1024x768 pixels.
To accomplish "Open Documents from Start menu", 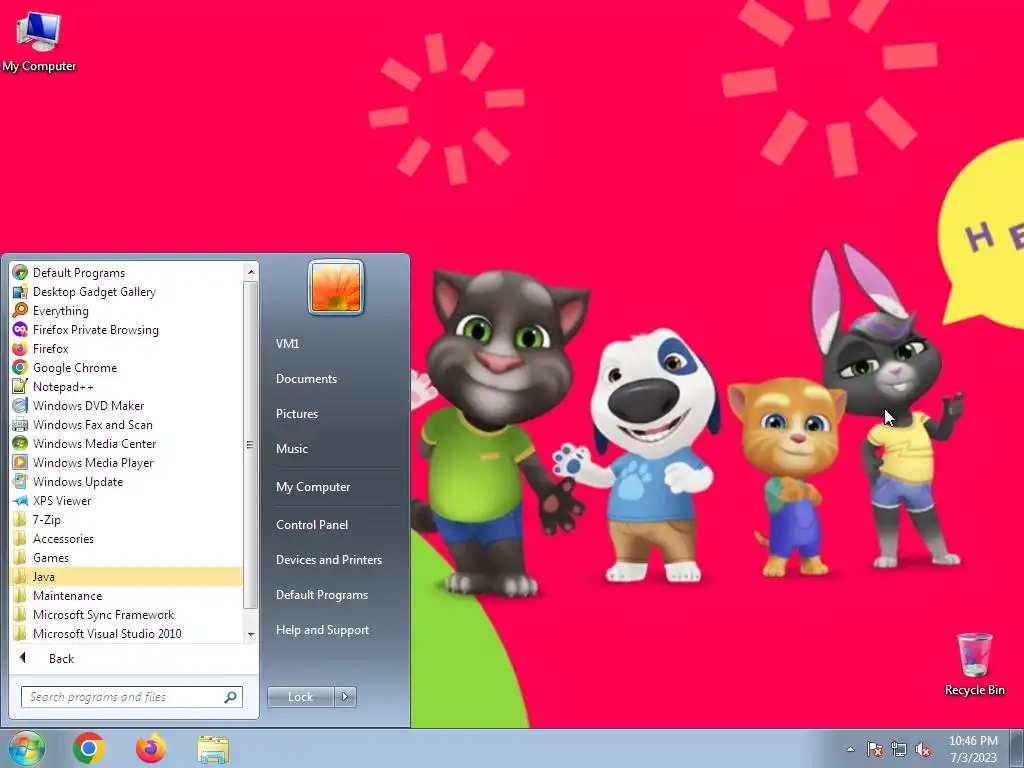I will coord(306,379).
